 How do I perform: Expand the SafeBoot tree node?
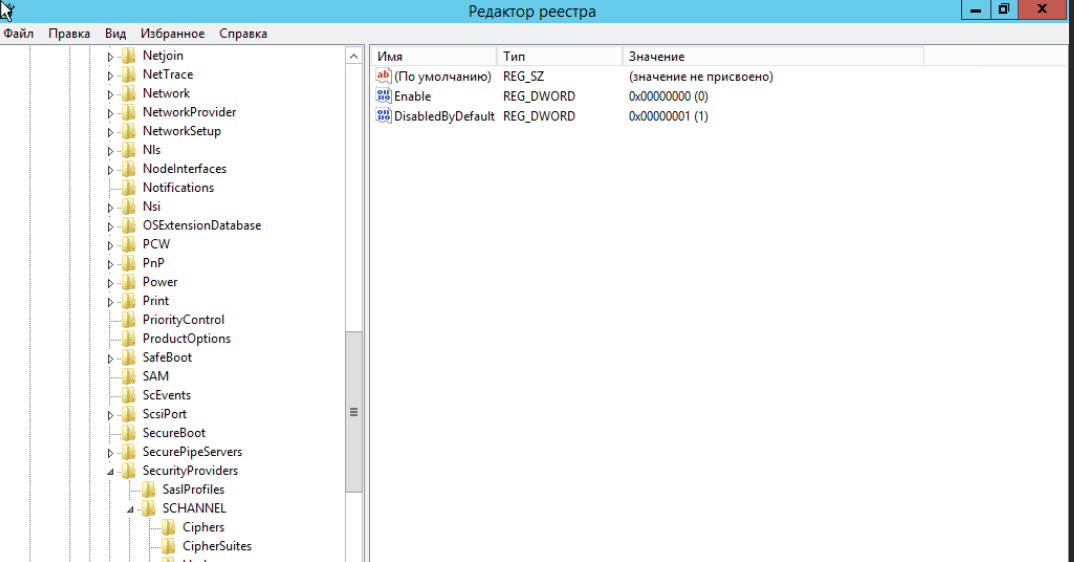point(111,358)
